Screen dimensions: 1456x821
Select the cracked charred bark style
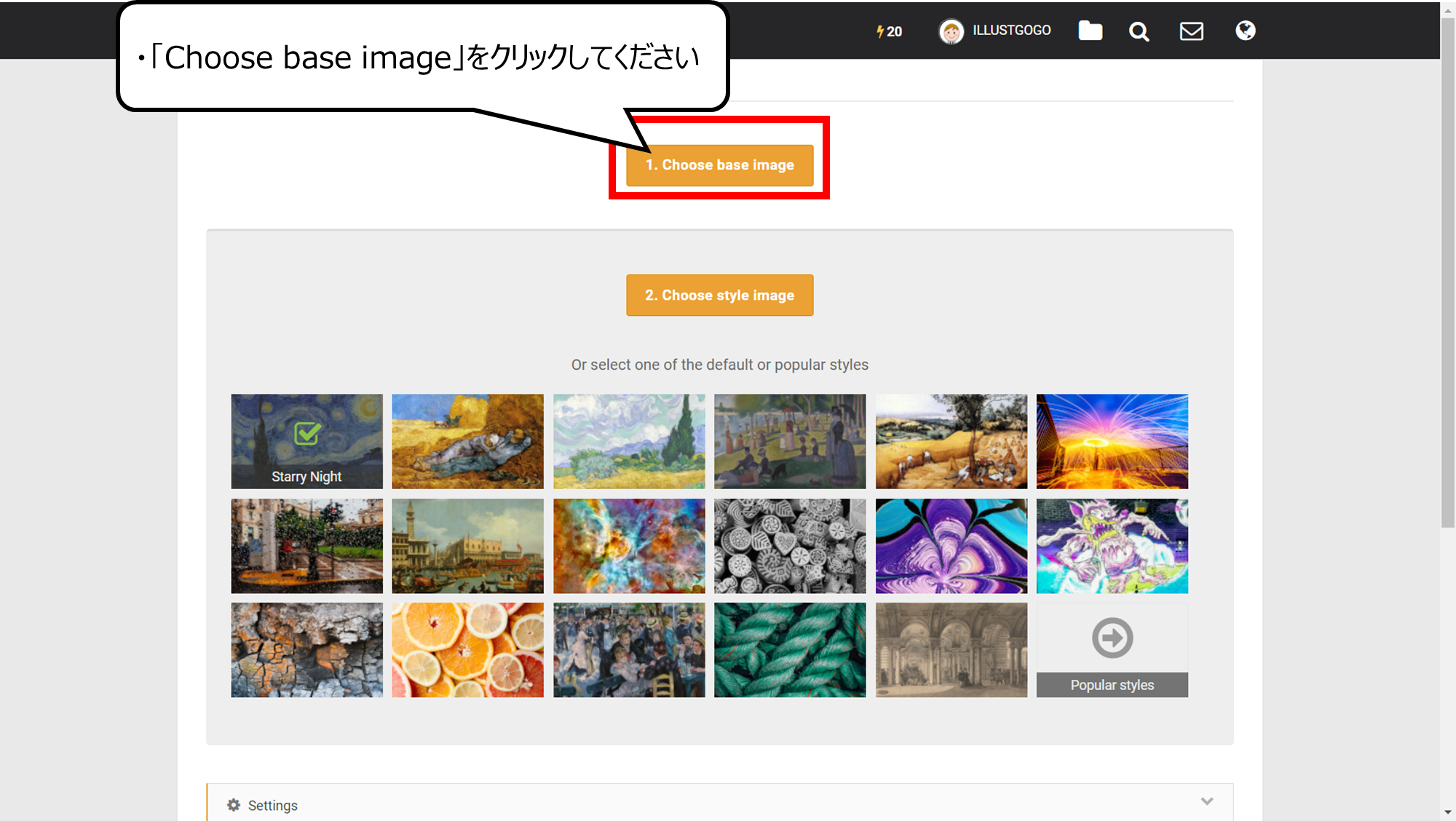(x=307, y=650)
